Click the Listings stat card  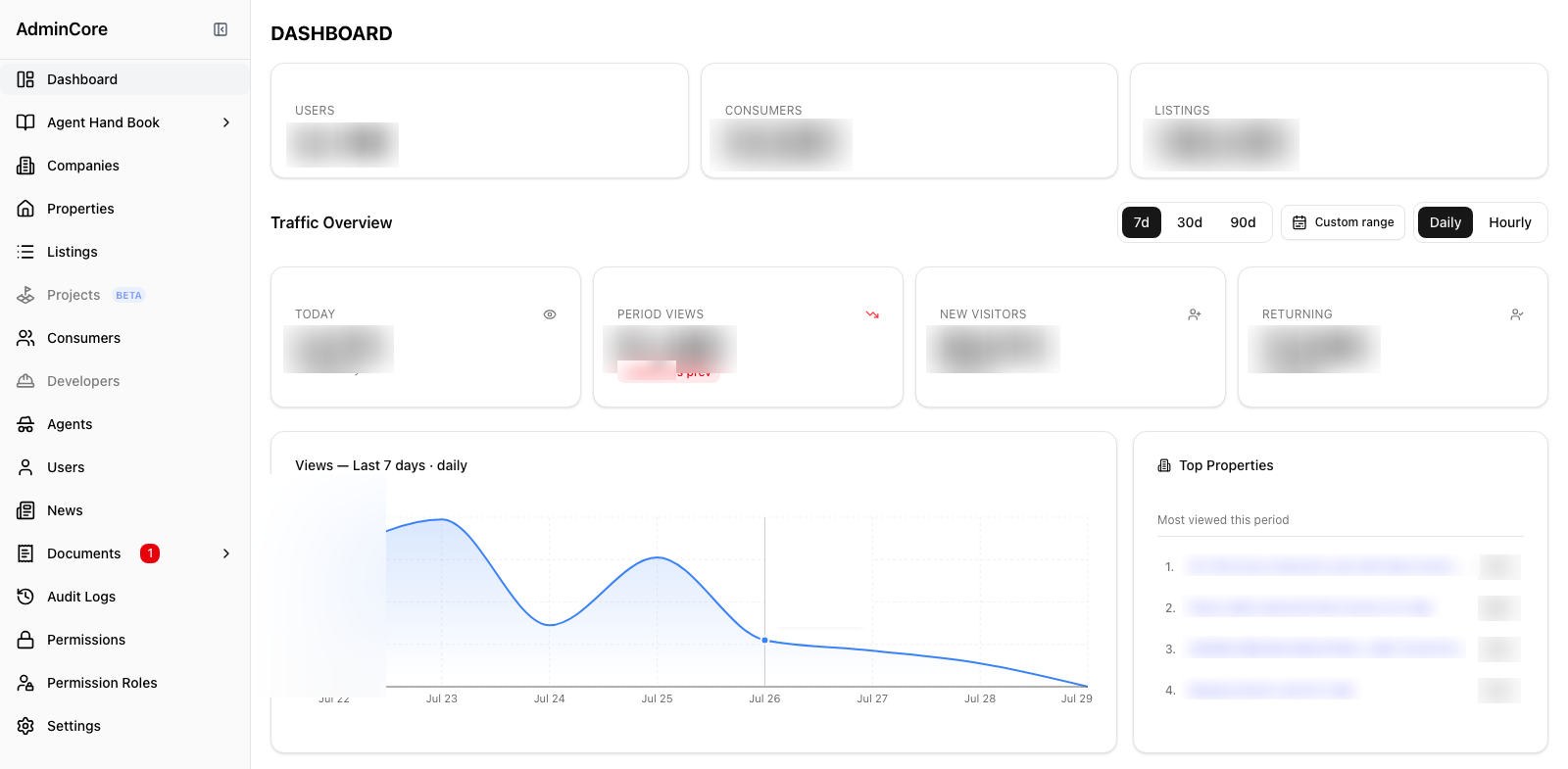pyautogui.click(x=1339, y=120)
